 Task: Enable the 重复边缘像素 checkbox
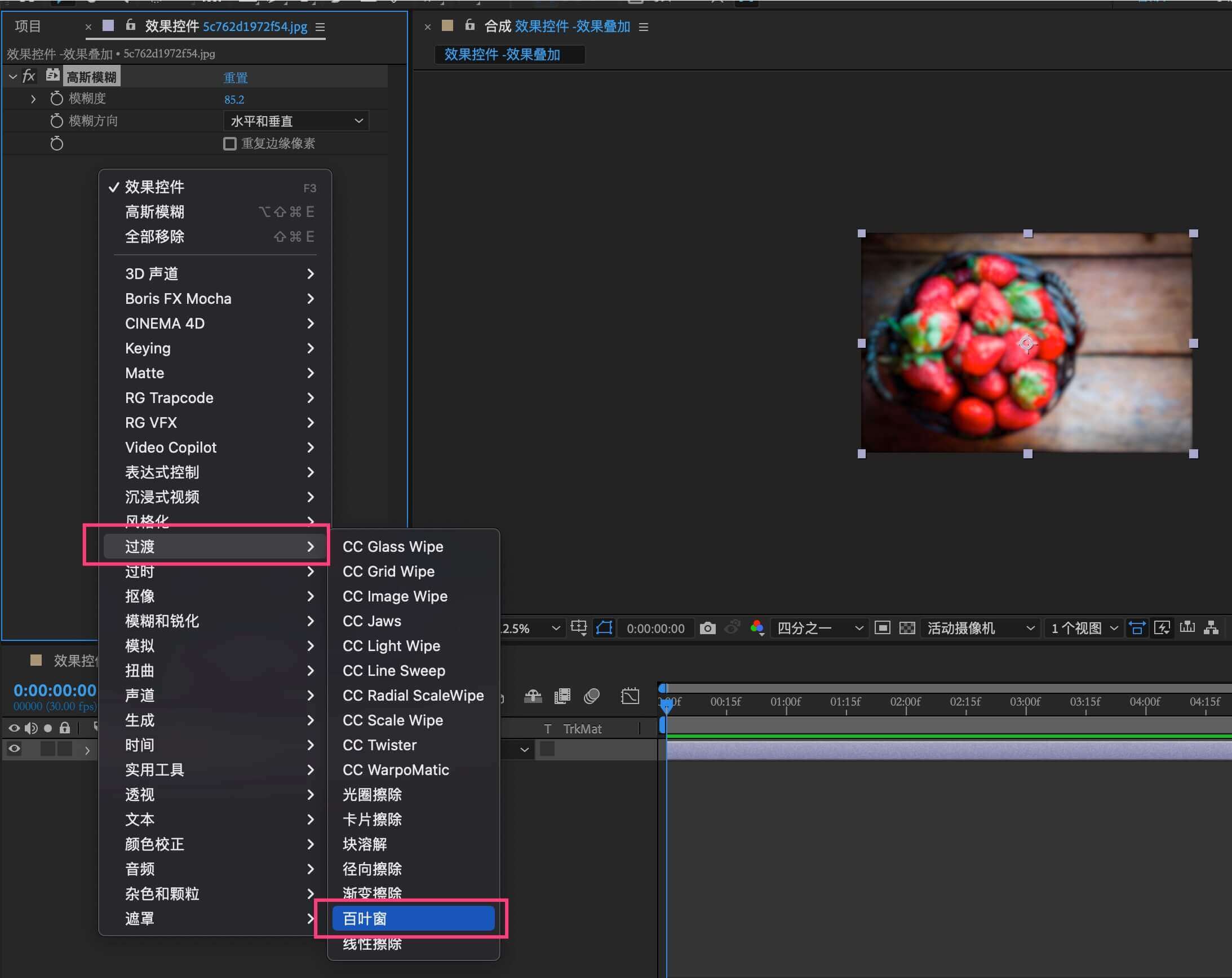click(x=230, y=144)
